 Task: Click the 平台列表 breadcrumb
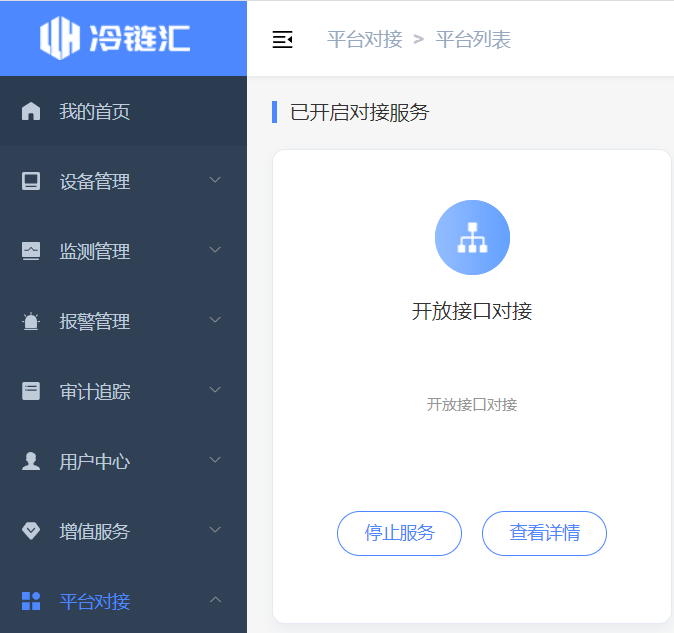[x=473, y=40]
